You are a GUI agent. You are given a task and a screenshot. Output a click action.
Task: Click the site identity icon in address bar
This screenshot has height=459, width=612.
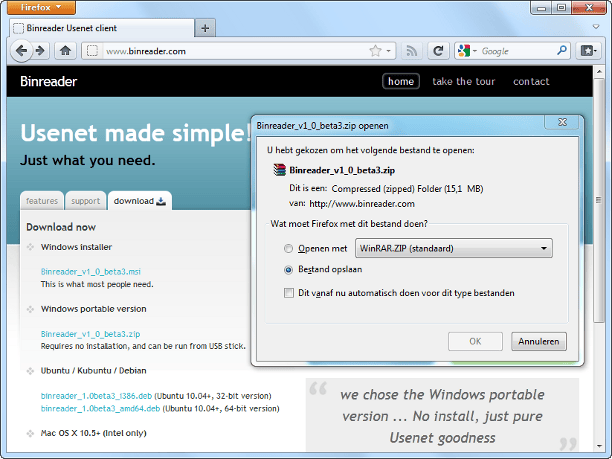click(x=92, y=51)
